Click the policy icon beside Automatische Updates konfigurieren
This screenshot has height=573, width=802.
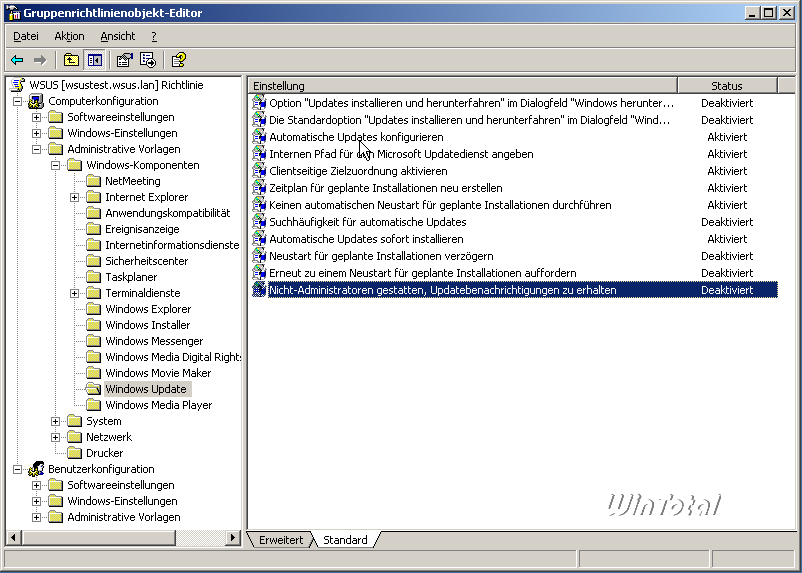pyautogui.click(x=259, y=137)
